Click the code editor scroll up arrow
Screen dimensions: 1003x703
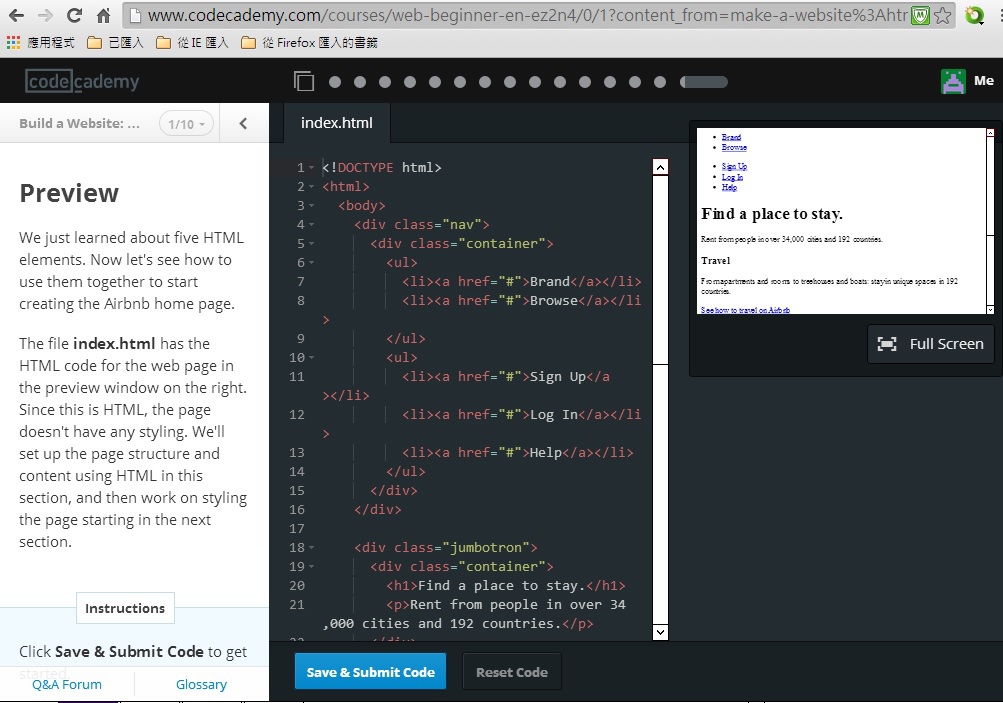(x=660, y=167)
